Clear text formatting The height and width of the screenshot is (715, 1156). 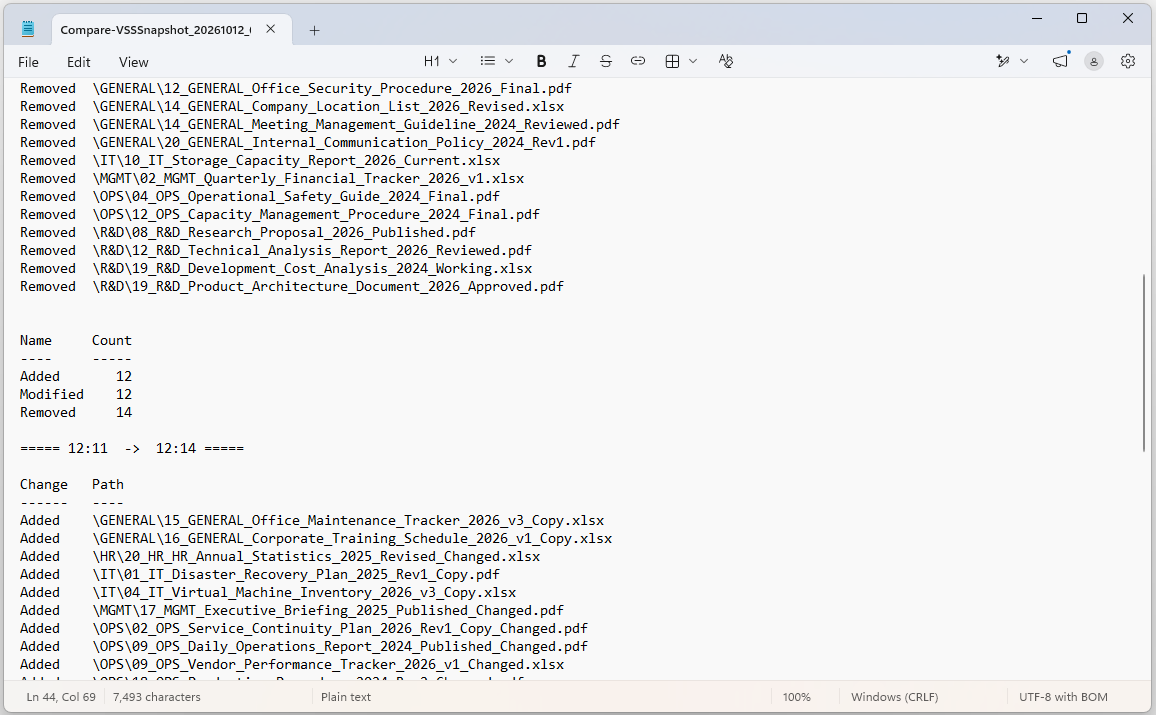725,61
